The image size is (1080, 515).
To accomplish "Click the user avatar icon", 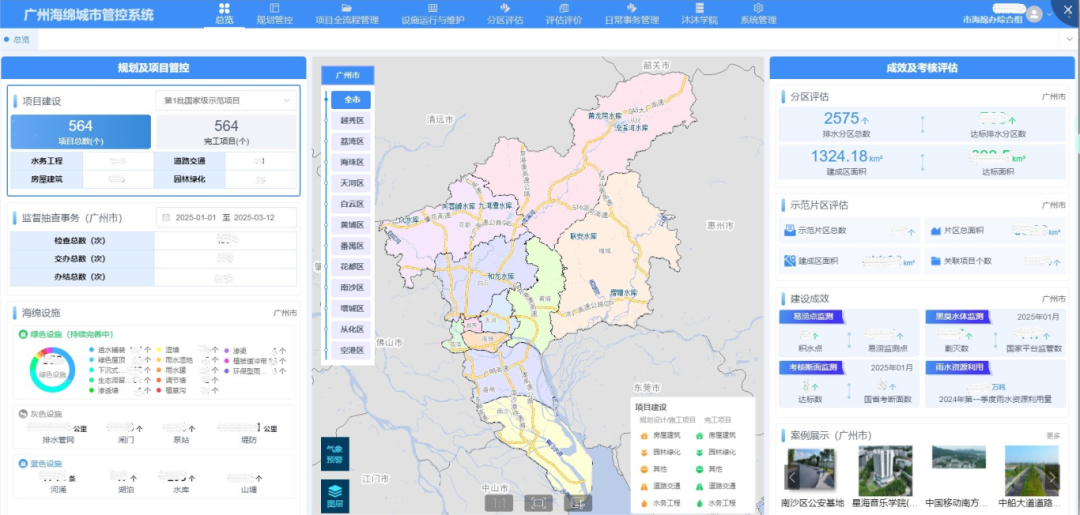I will pos(1033,14).
